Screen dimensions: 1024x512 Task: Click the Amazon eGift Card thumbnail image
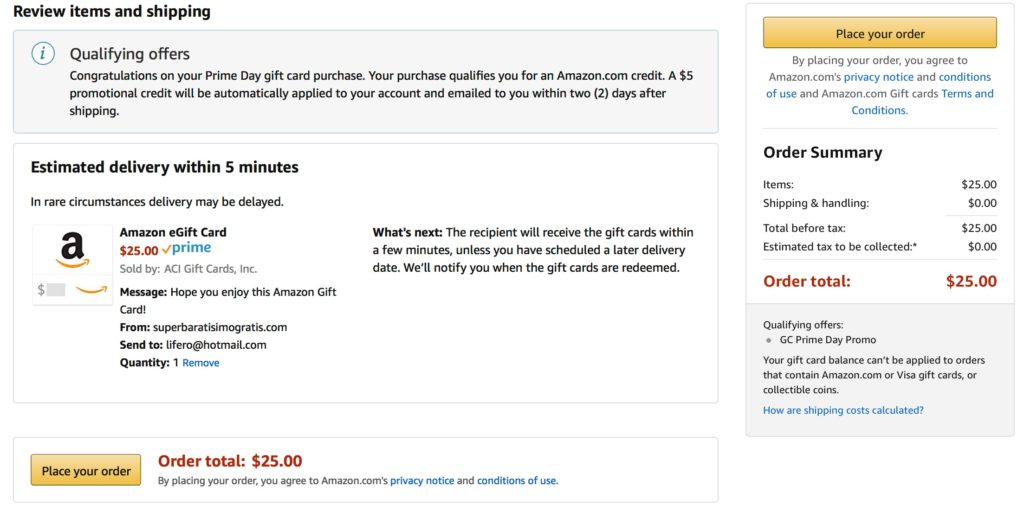click(x=72, y=264)
